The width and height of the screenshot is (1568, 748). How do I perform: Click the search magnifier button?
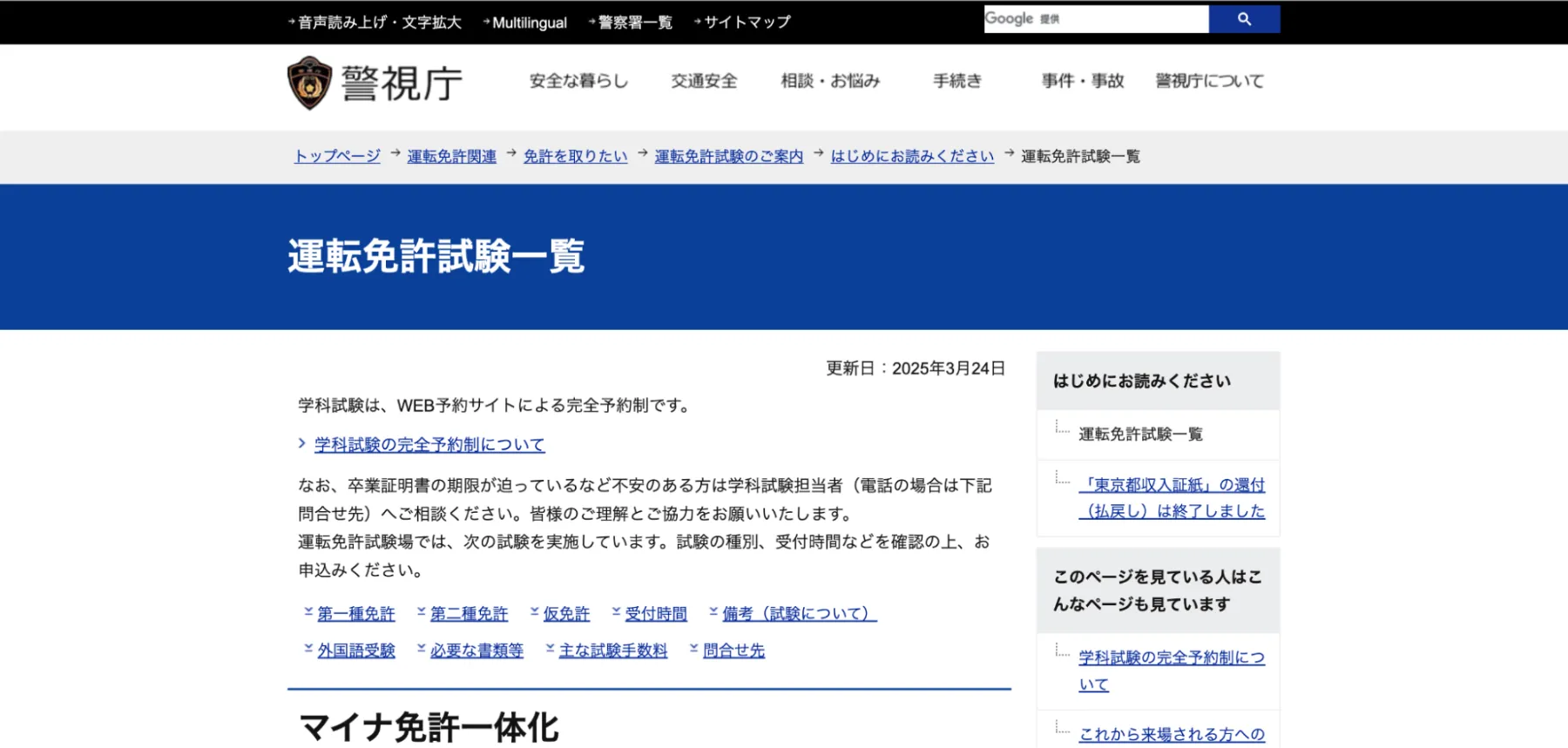tap(1244, 19)
